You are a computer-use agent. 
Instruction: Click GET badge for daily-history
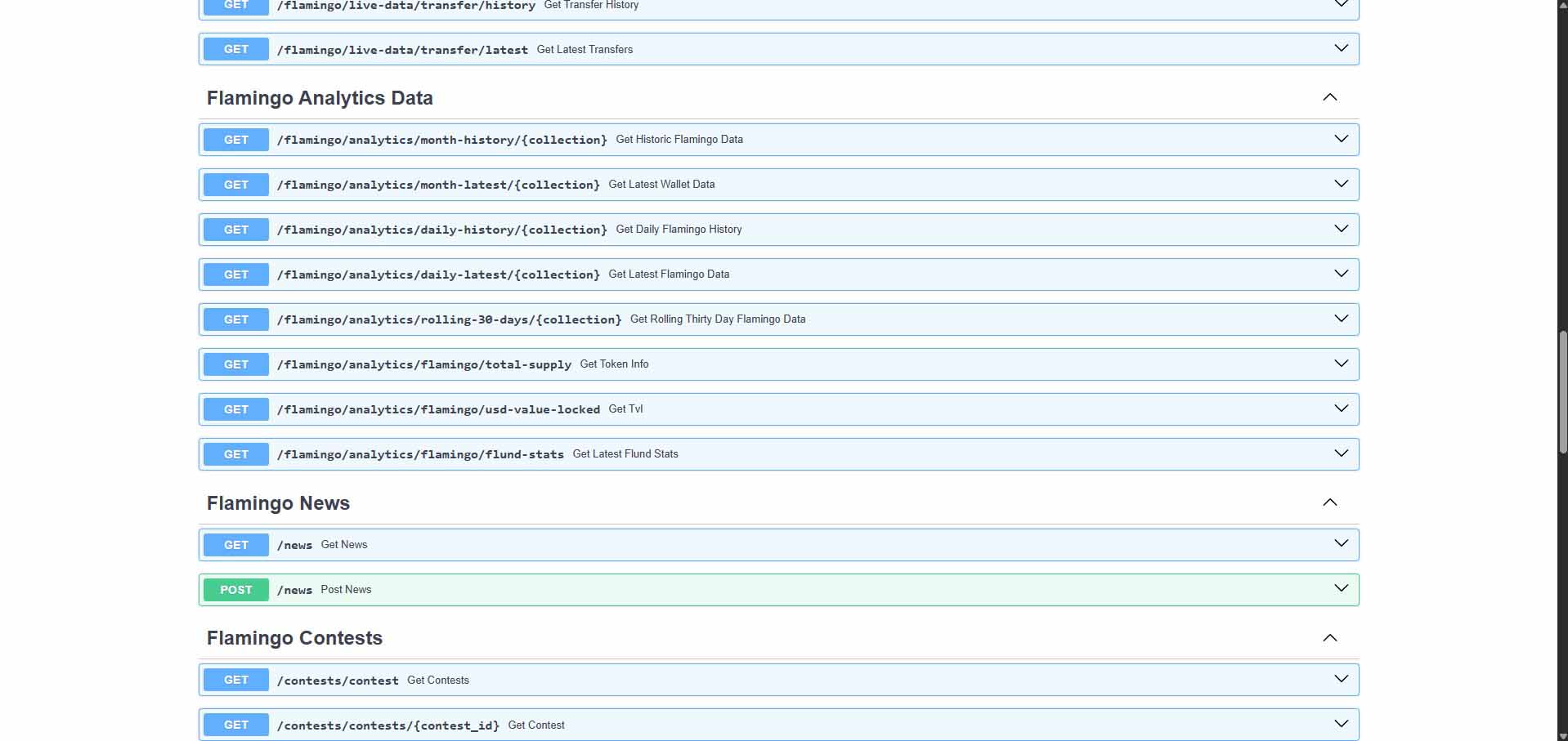pyautogui.click(x=236, y=230)
